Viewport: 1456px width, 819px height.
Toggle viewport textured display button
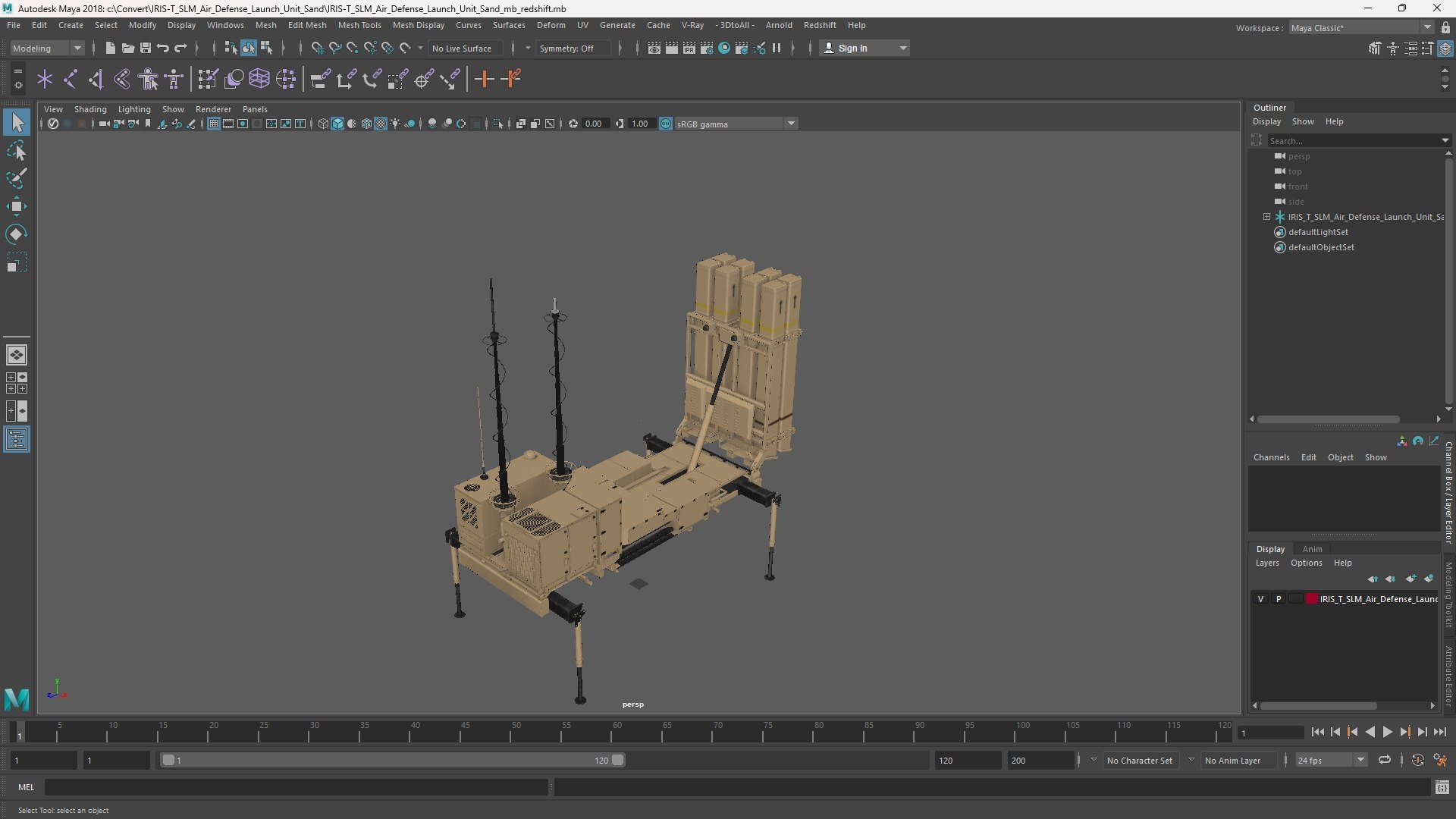tap(381, 124)
